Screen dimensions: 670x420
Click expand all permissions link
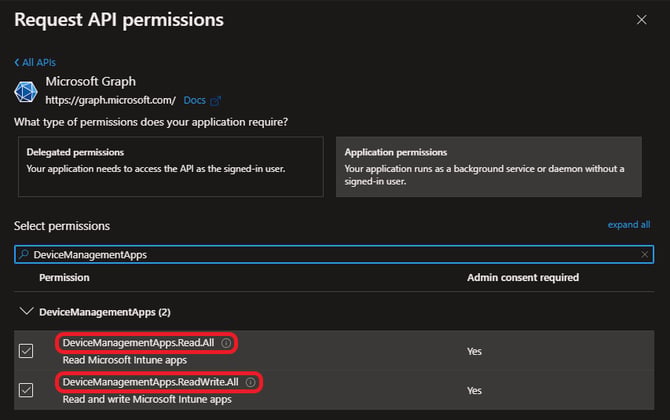(x=629, y=225)
